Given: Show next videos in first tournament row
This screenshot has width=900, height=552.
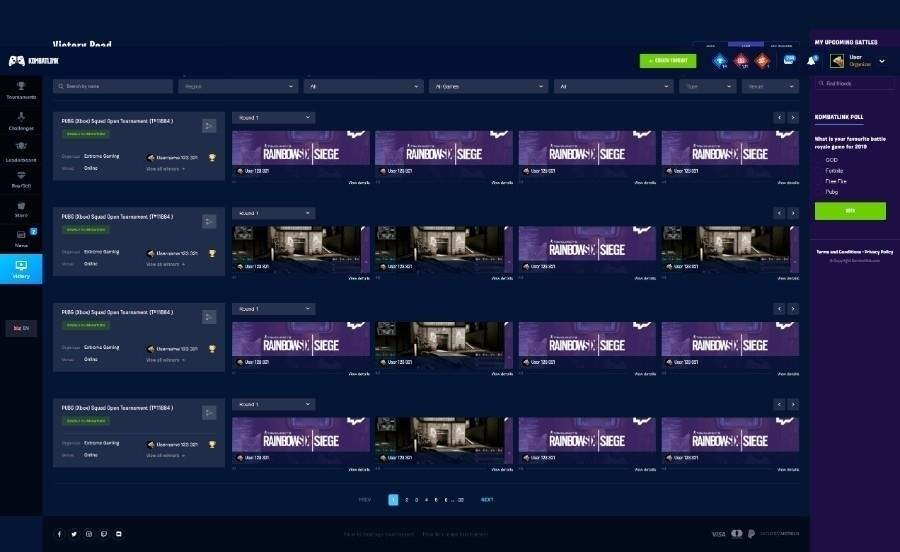Looking at the screenshot, I should coord(793,118).
